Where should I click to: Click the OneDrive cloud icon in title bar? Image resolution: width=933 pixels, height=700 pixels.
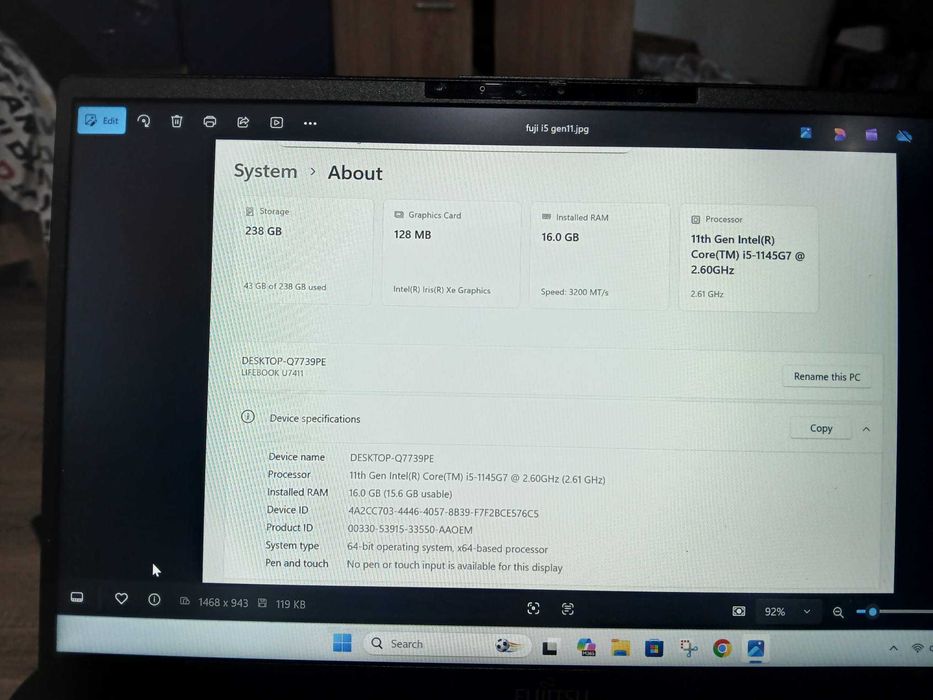click(x=904, y=136)
